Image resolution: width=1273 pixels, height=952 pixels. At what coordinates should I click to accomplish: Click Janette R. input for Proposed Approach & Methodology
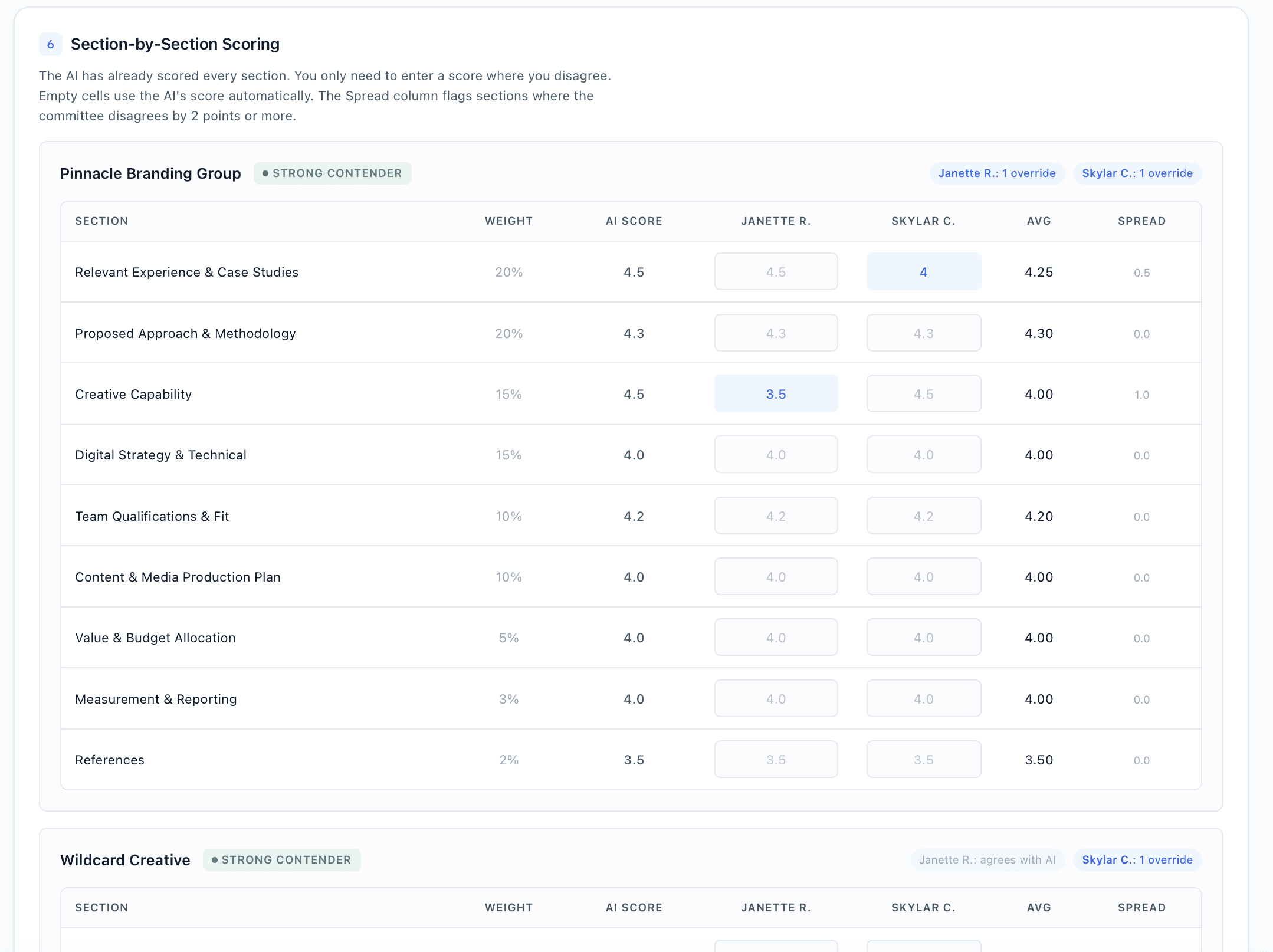coord(776,333)
